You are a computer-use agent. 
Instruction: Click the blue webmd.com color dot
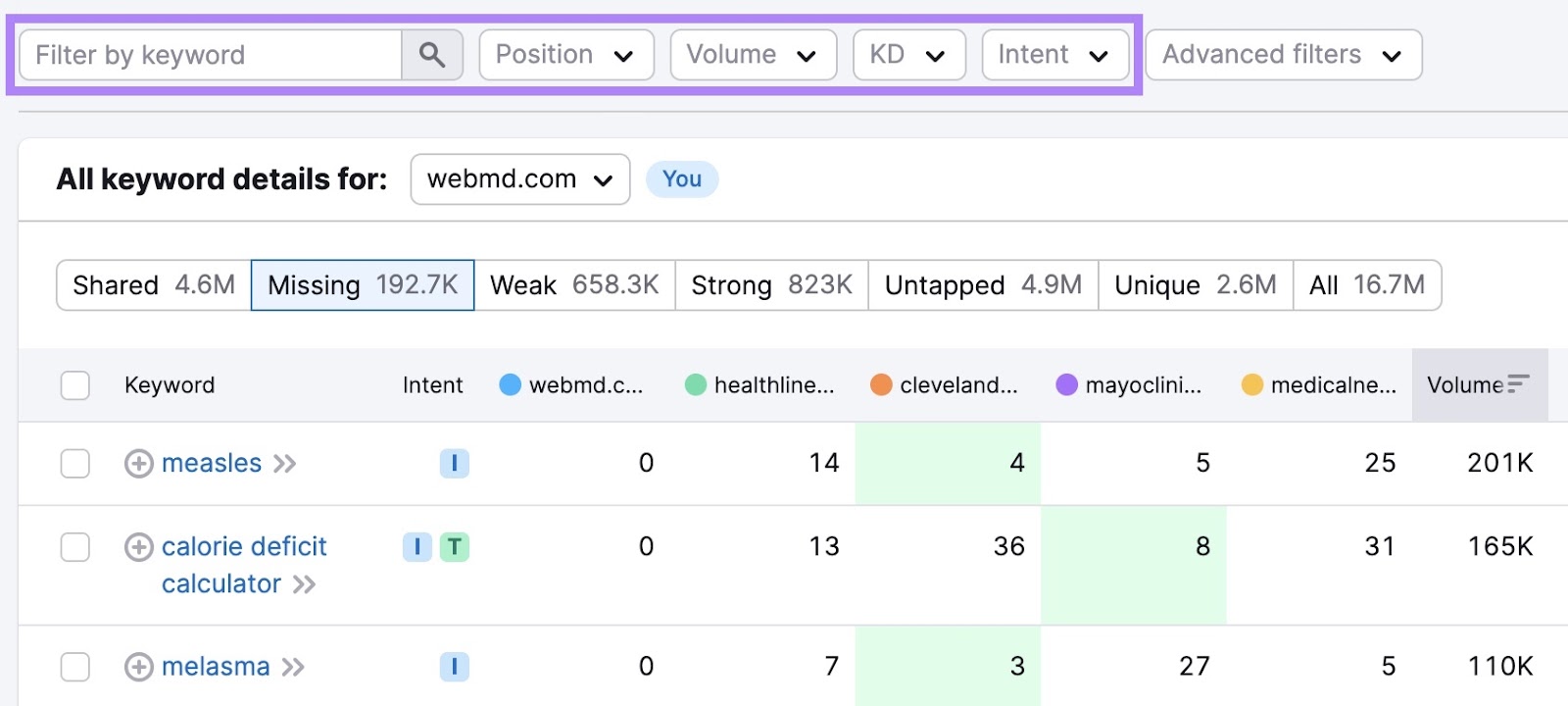pyautogui.click(x=510, y=385)
